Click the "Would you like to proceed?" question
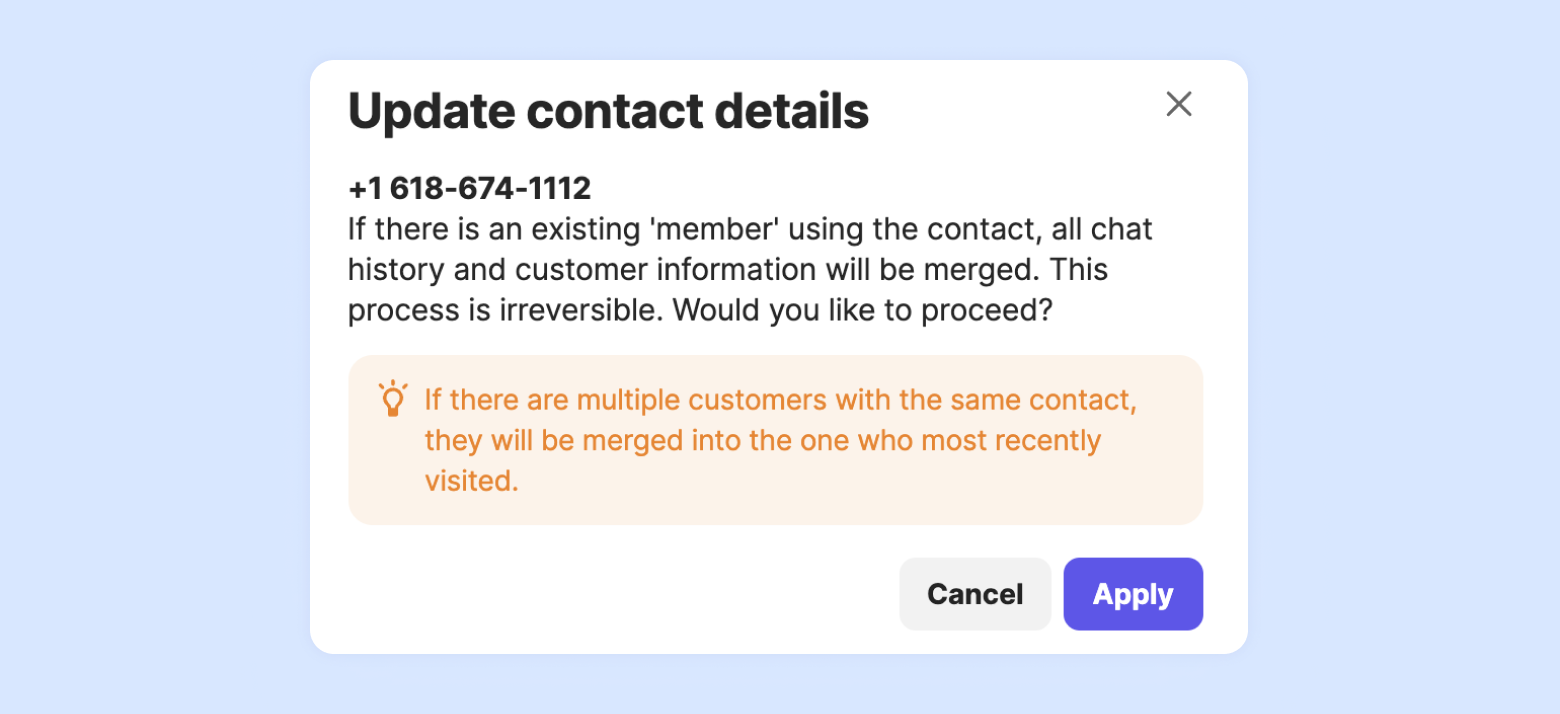This screenshot has height=714, width=1560. point(862,310)
